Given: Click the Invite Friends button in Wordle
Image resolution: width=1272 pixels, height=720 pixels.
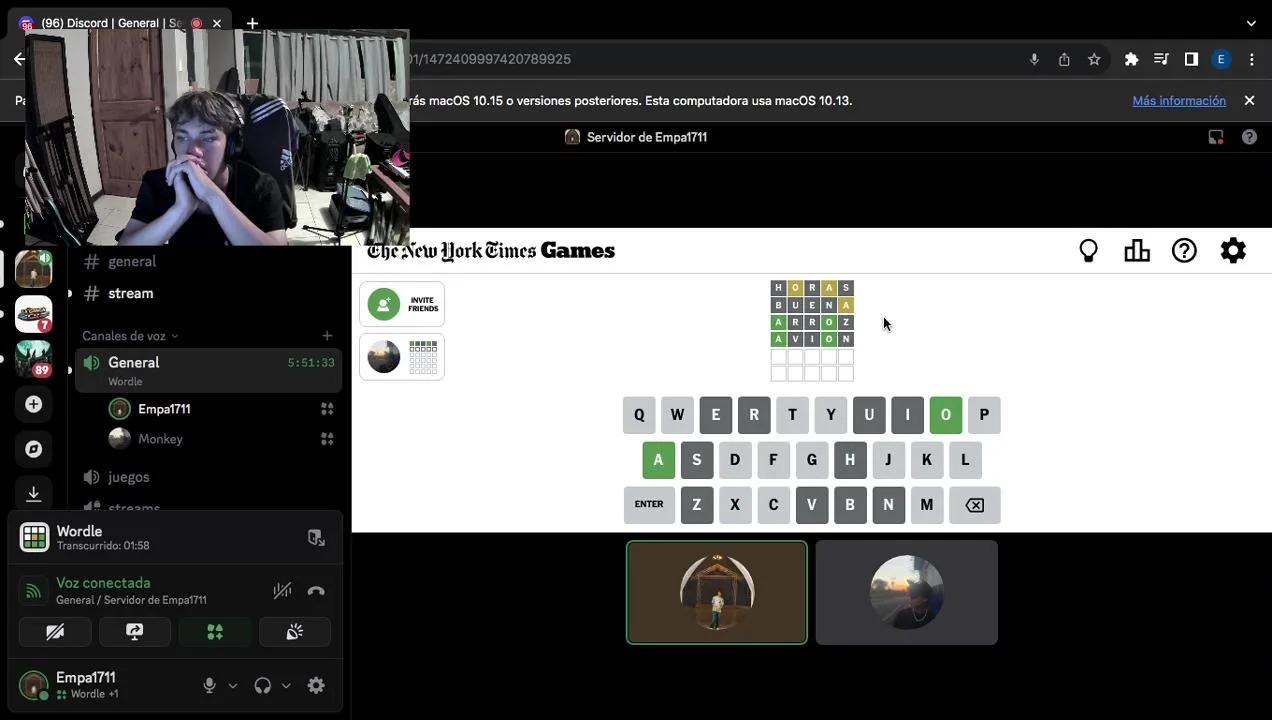Looking at the screenshot, I should click(402, 304).
